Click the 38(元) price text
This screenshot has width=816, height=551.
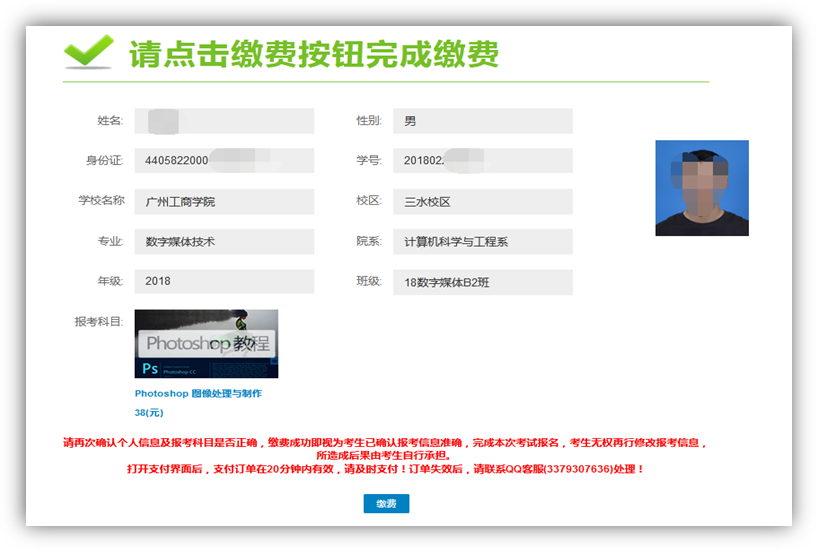click(149, 412)
